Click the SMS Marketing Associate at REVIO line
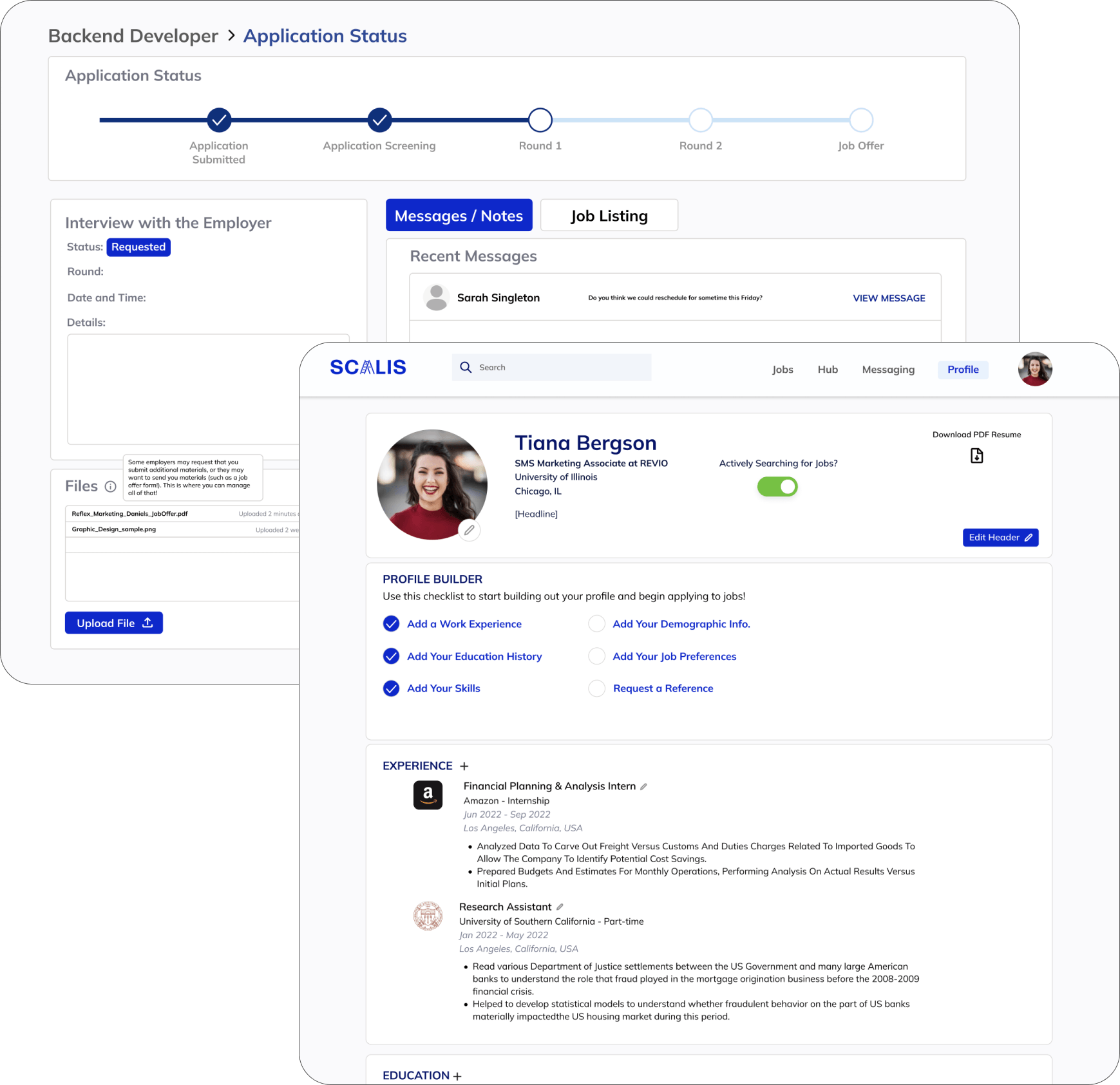 pos(591,463)
